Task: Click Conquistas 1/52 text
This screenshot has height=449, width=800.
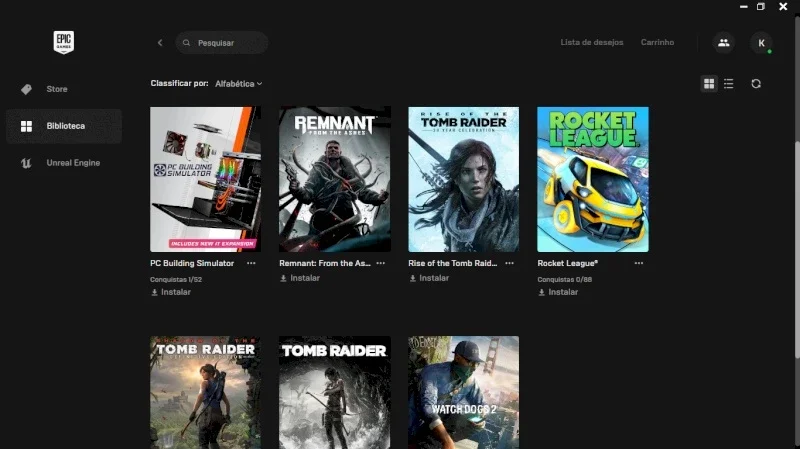Action: click(x=176, y=280)
